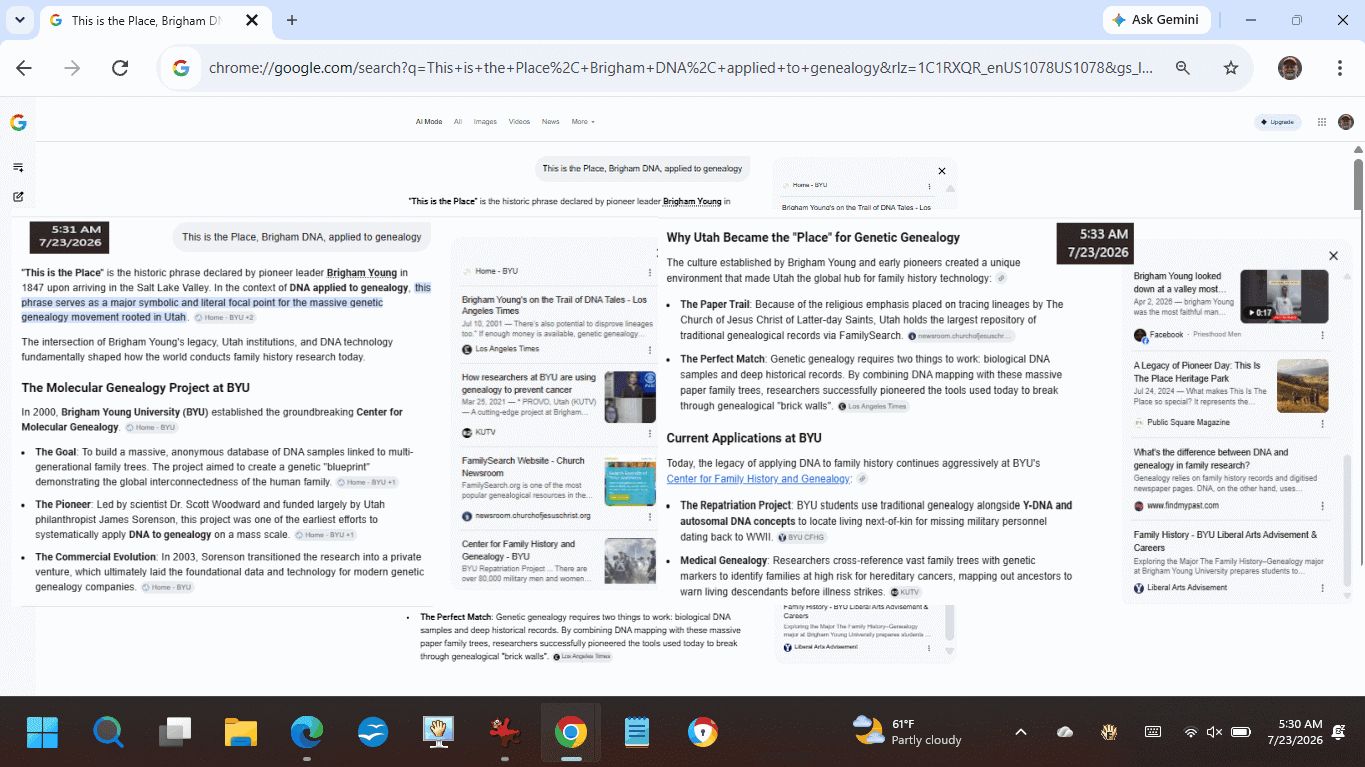Click the Google logo in left sidebar
This screenshot has height=767, width=1365.
click(x=18, y=123)
